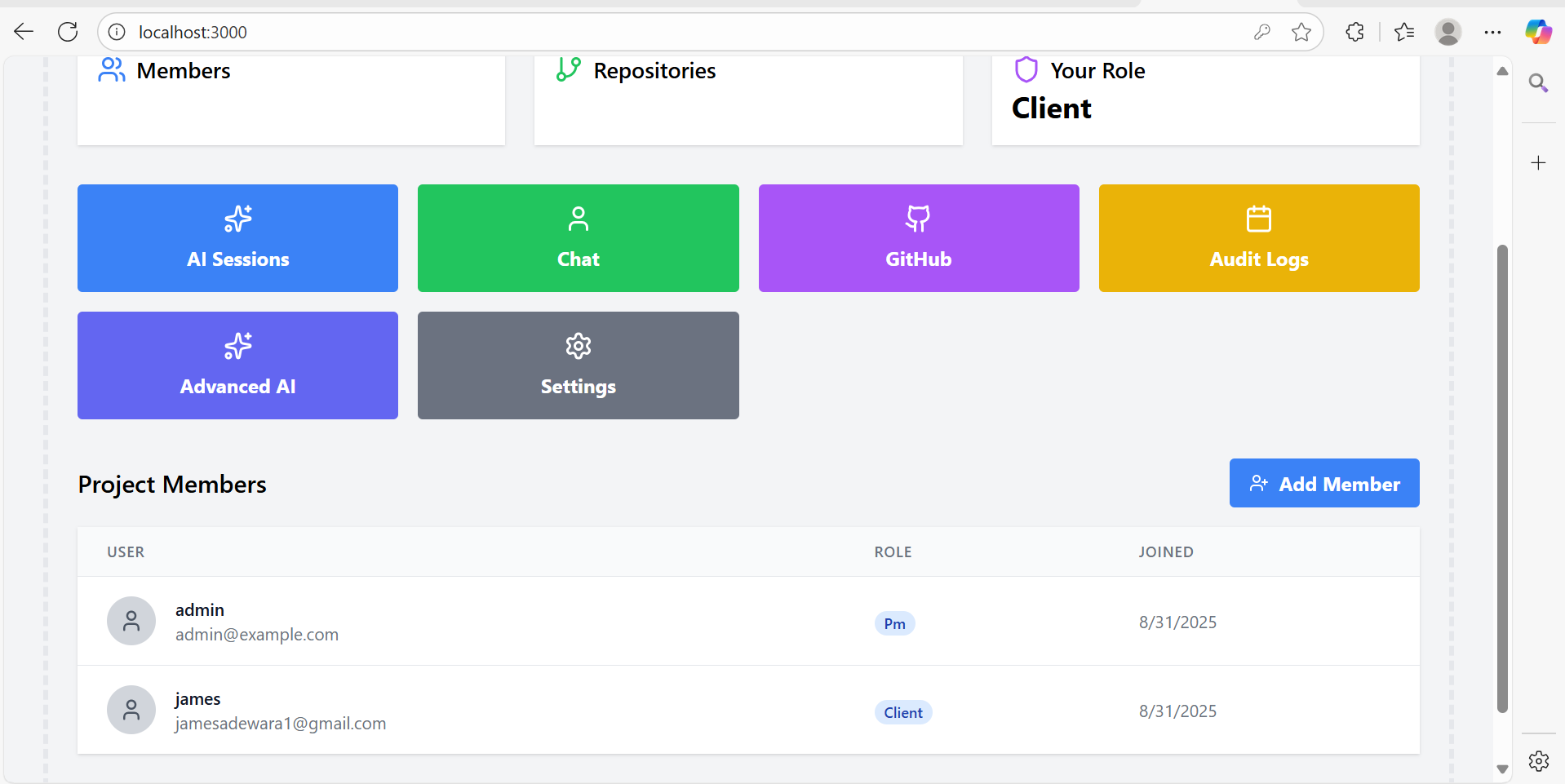Open browser Settings and more menu
The width and height of the screenshot is (1565, 784).
[1492, 32]
